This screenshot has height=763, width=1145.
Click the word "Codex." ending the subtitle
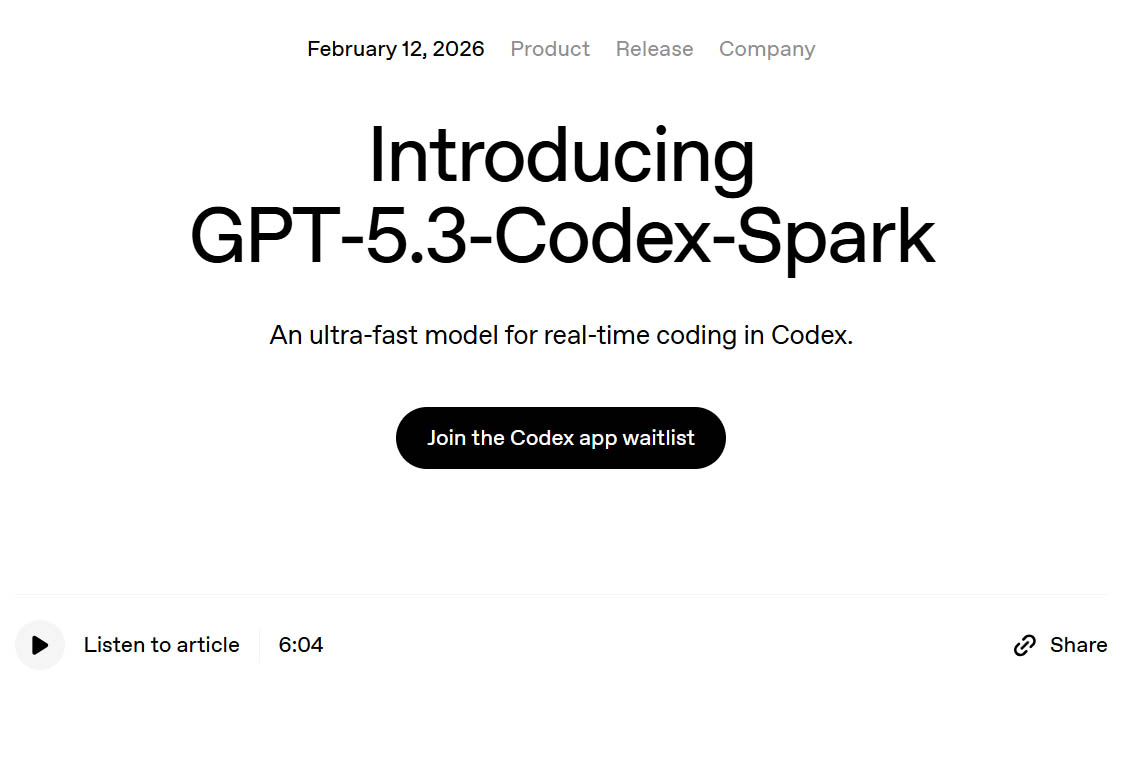(811, 335)
